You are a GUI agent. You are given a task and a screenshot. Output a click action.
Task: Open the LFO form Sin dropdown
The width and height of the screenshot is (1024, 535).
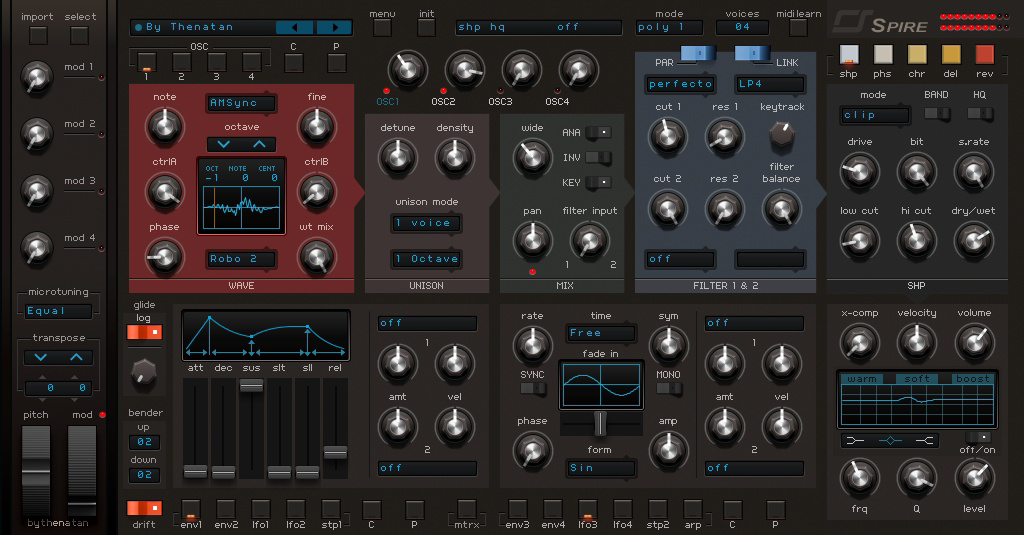601,468
